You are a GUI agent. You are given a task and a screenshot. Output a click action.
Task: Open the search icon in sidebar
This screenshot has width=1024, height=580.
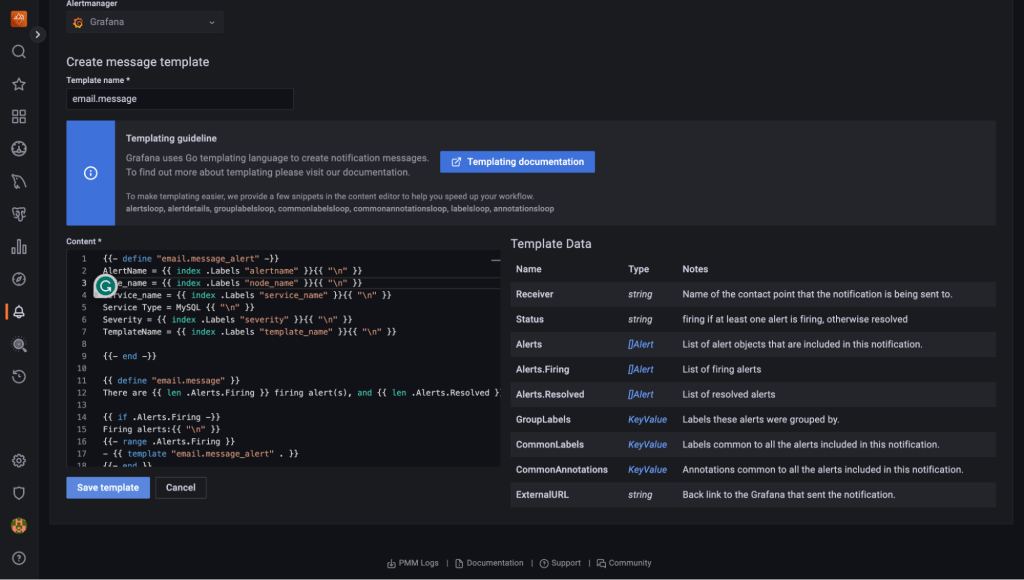coord(19,52)
